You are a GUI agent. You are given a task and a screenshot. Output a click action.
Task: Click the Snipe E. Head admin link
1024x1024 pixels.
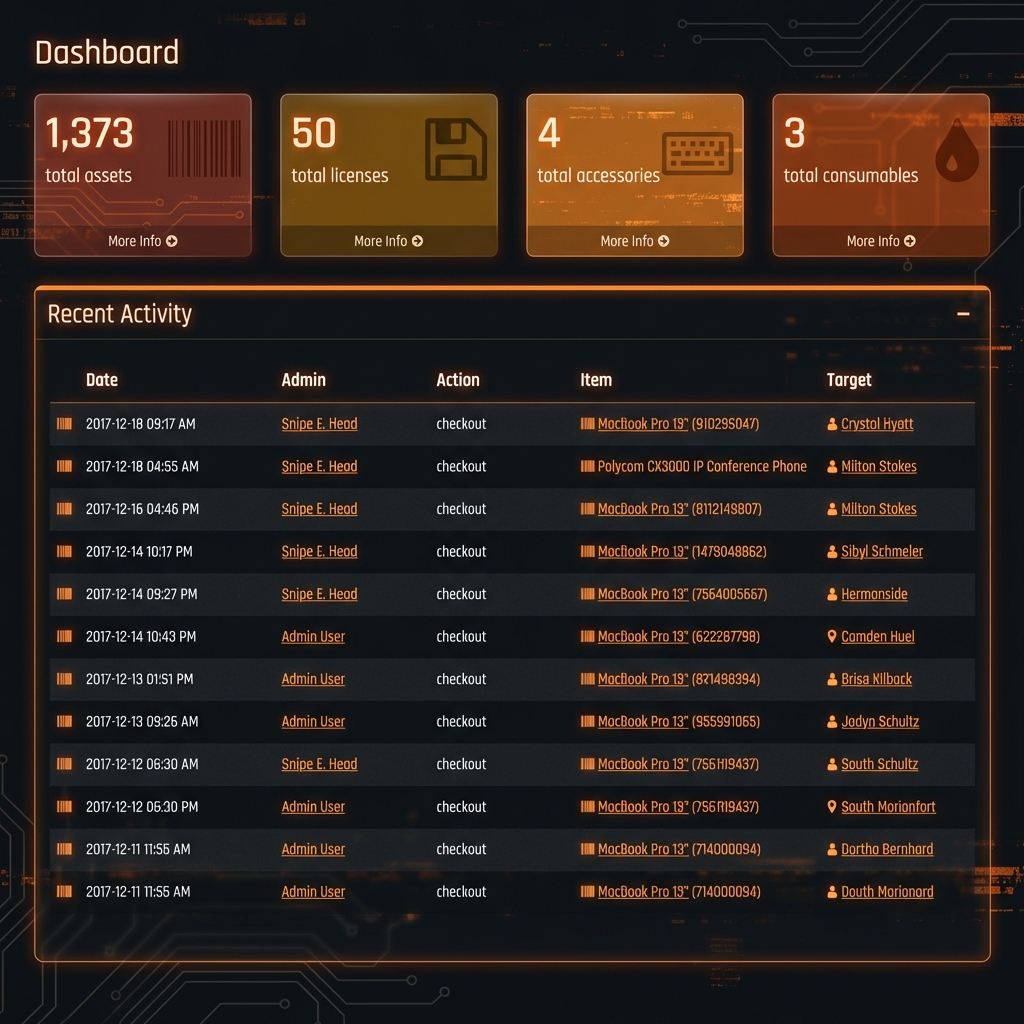(x=319, y=423)
